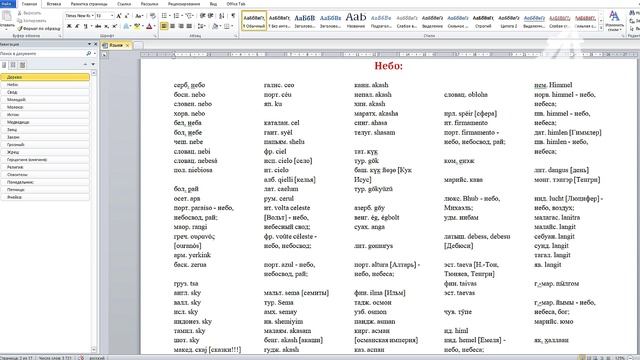This screenshot has width=640, height=360.
Task: Apply the Цитата 2 style
Action: [x=509, y=20]
